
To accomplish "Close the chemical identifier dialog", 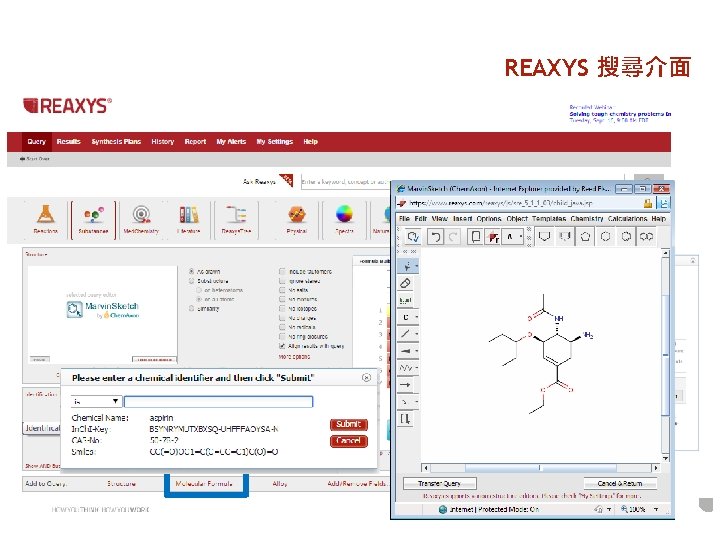I will (x=366, y=377).
